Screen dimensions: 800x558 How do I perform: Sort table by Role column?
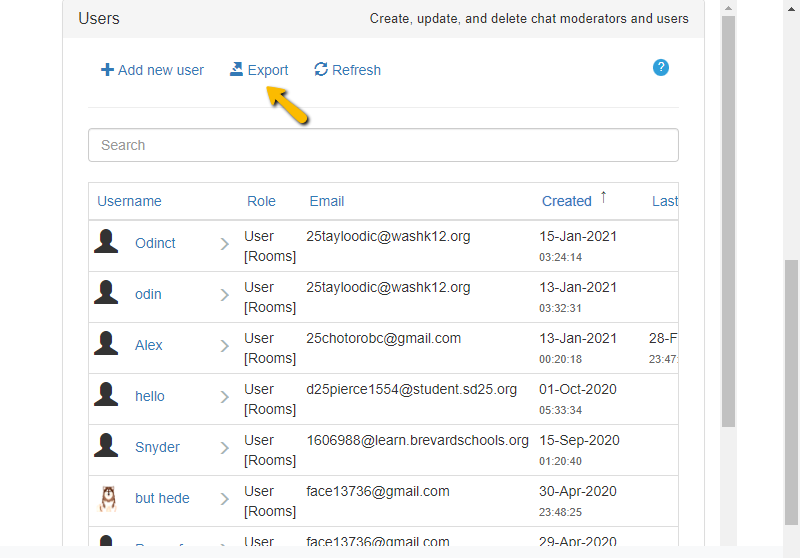coord(261,201)
